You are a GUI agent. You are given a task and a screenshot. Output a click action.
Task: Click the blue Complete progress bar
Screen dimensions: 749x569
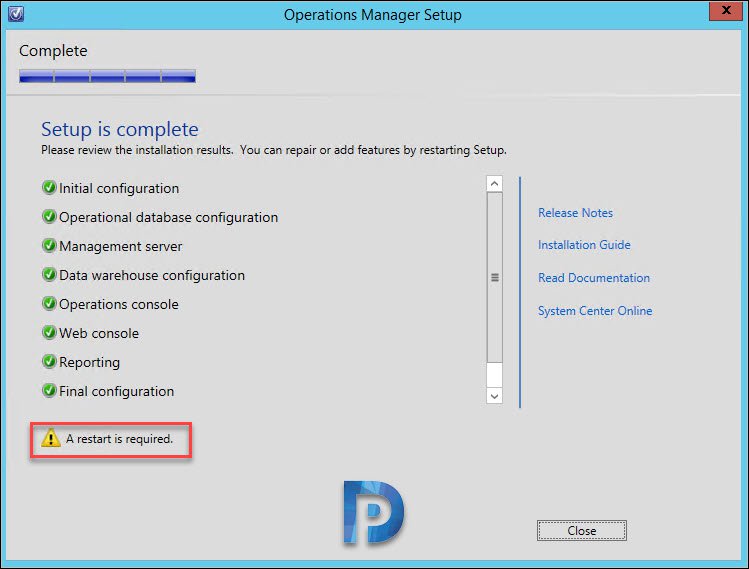click(107, 76)
